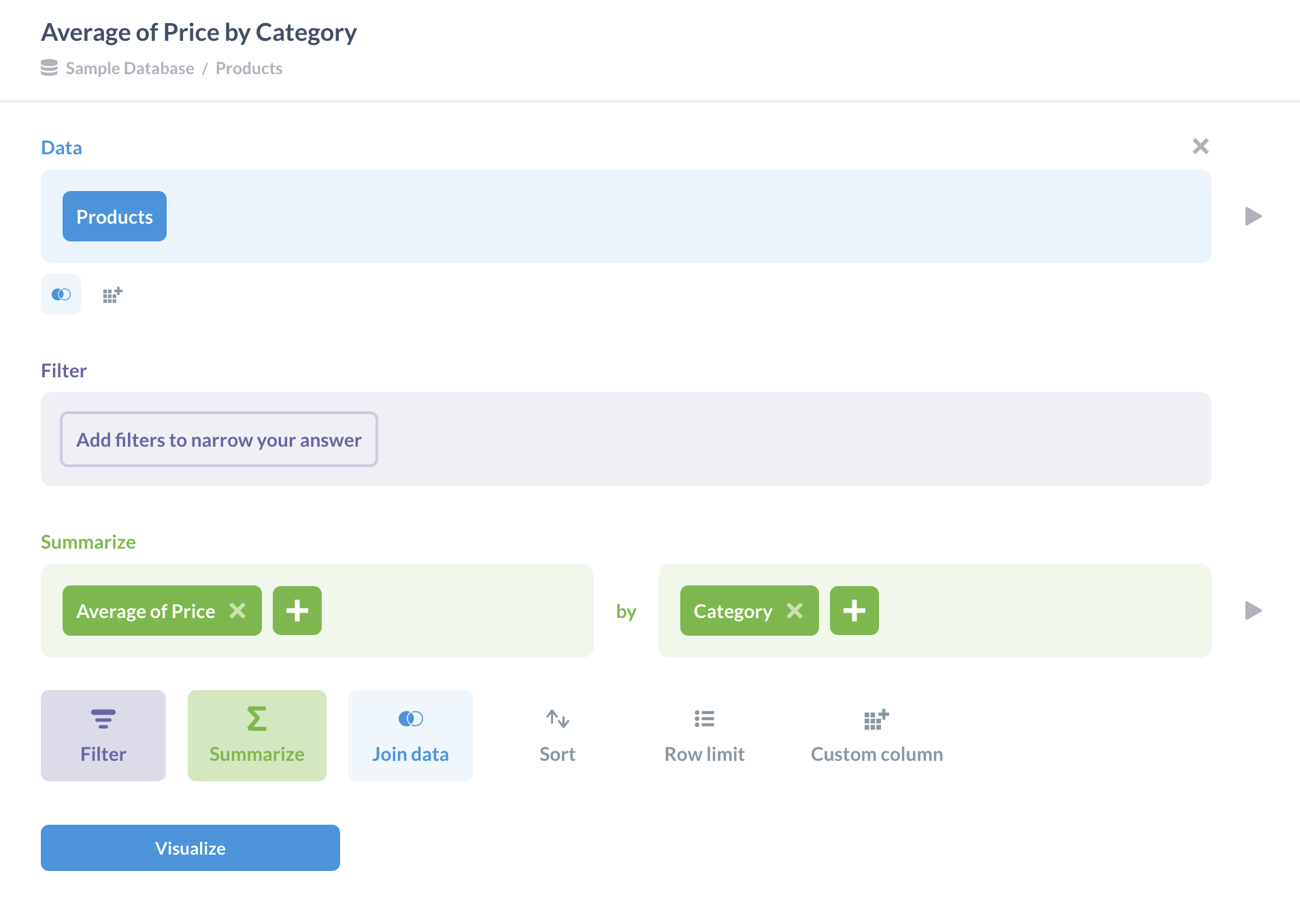
Task: Preview results of the Data step
Action: (1253, 216)
